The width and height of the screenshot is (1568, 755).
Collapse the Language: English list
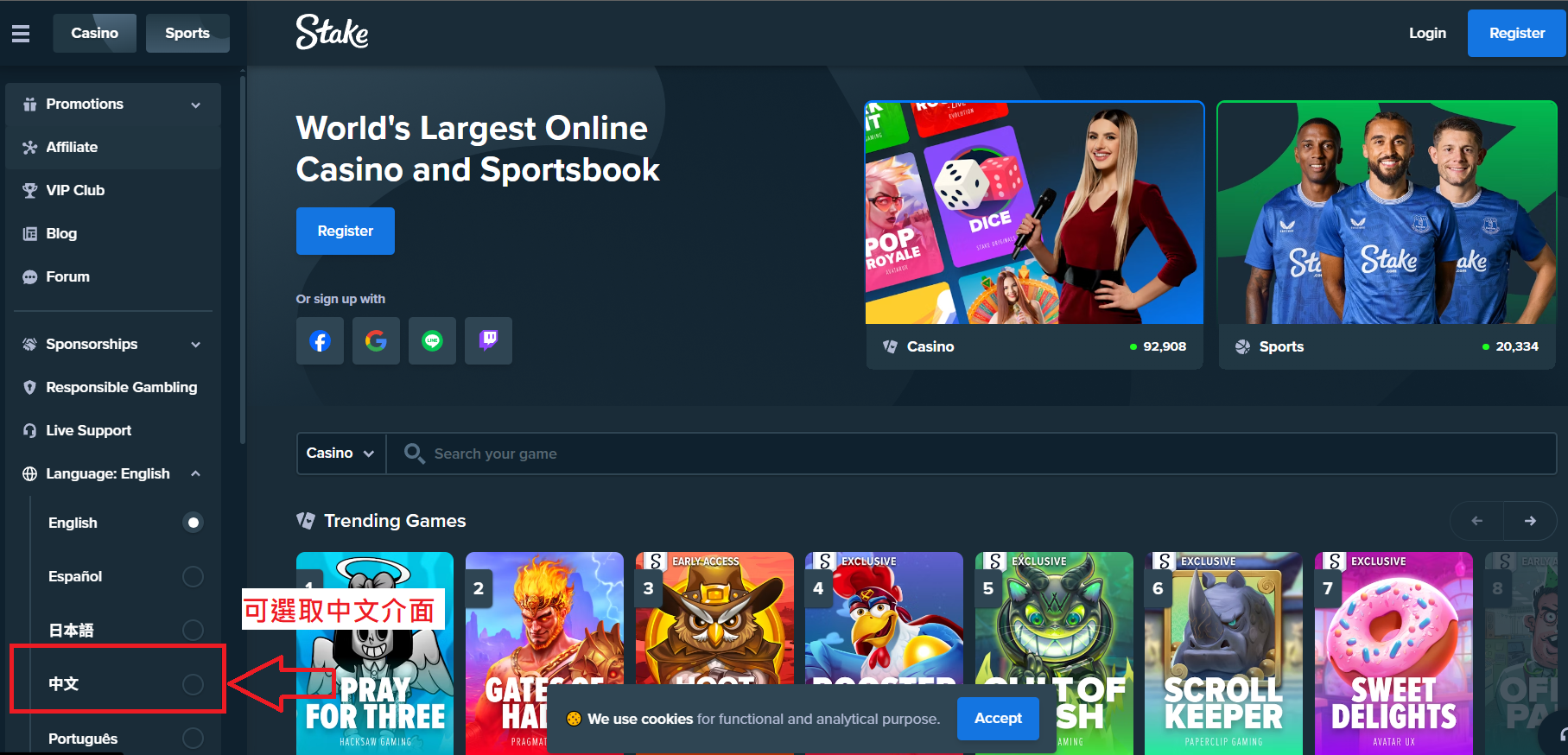pyautogui.click(x=196, y=473)
